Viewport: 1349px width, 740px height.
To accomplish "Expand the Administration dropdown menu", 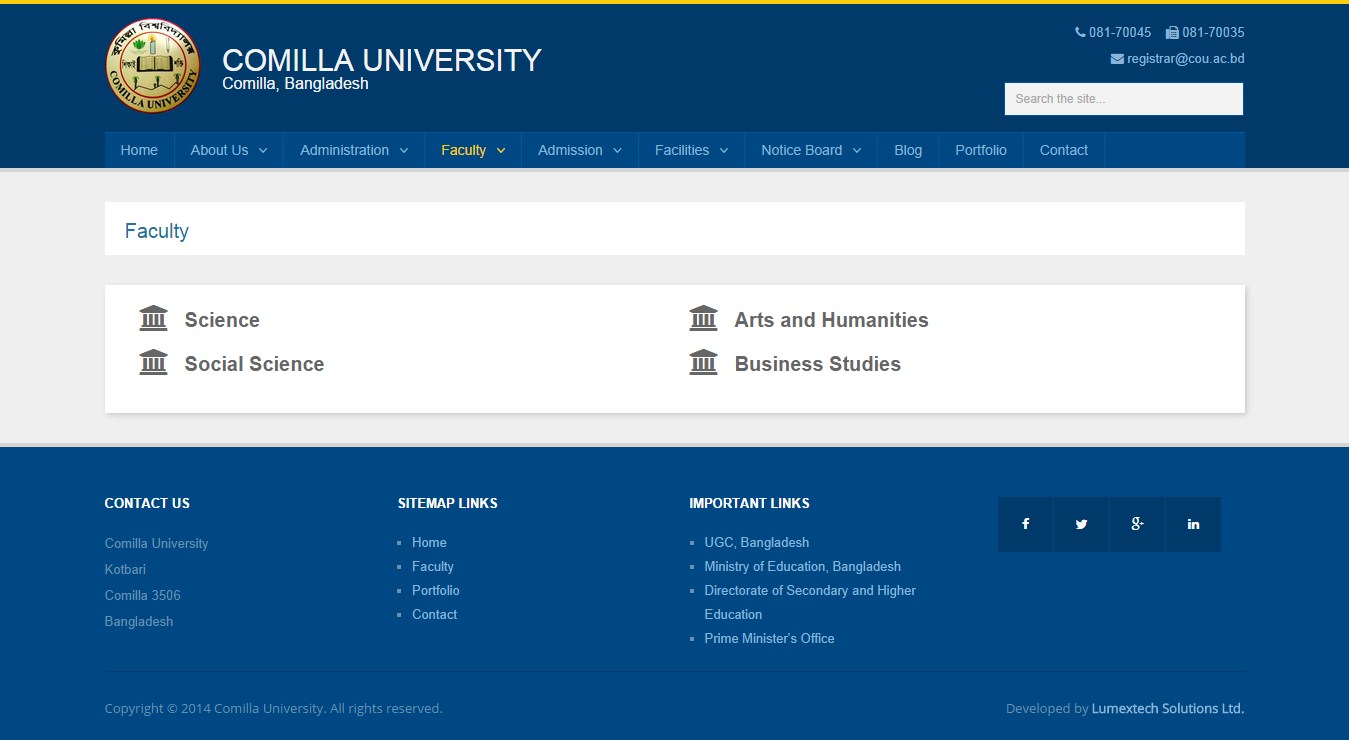I will coord(354,150).
